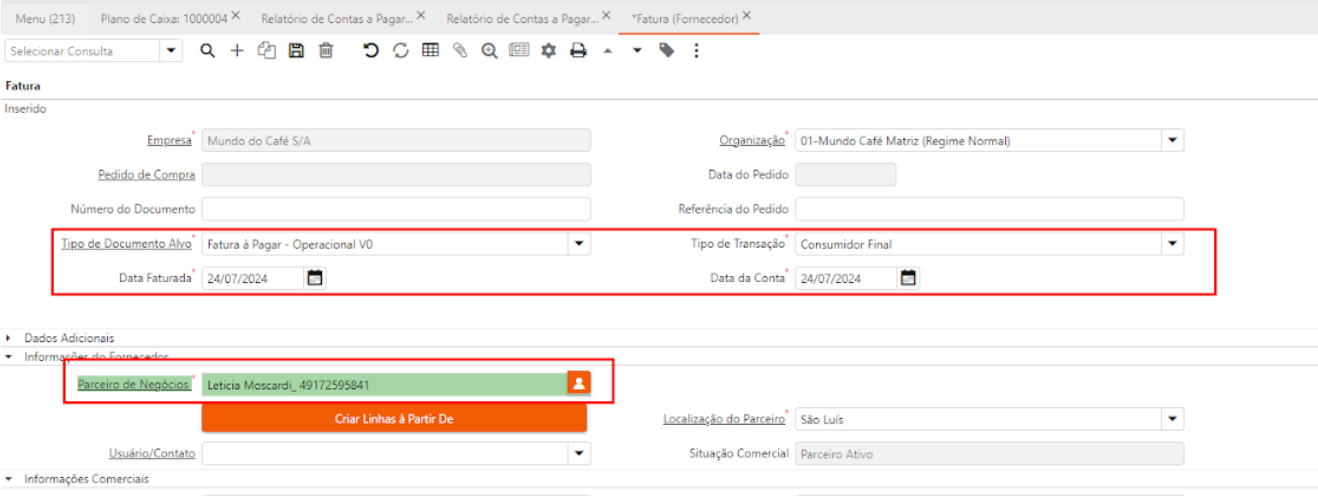Expand the Tipo de Documento Alvo dropdown

pos(579,244)
